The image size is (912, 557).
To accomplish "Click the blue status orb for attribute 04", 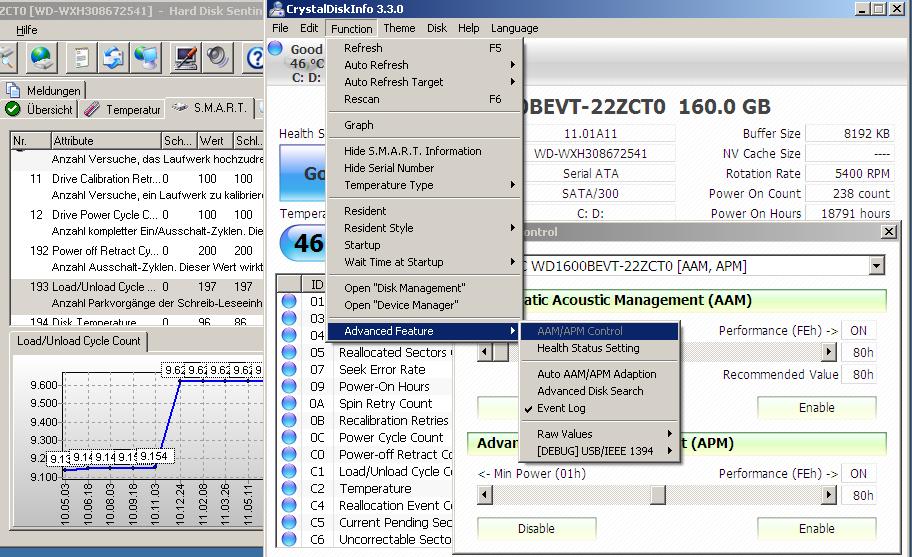I will (x=289, y=335).
